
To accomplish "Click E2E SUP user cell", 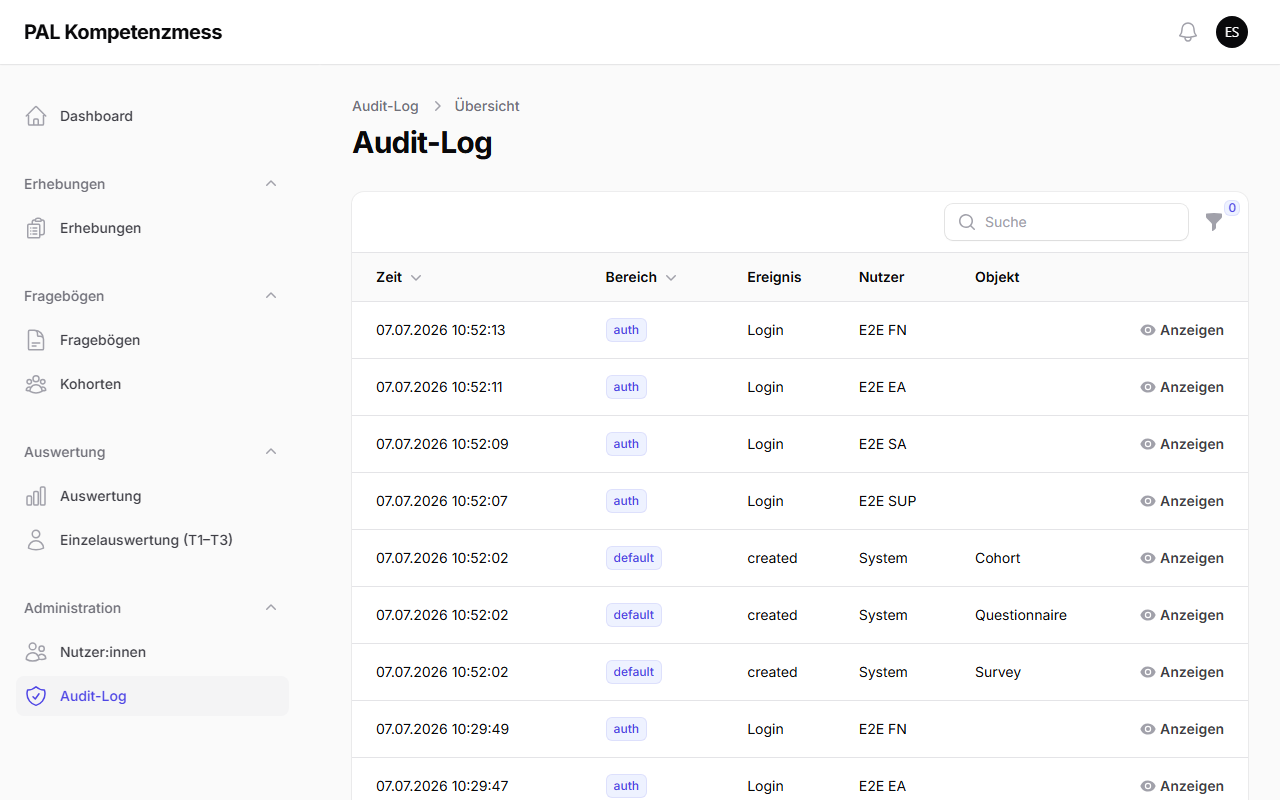I will [887, 501].
